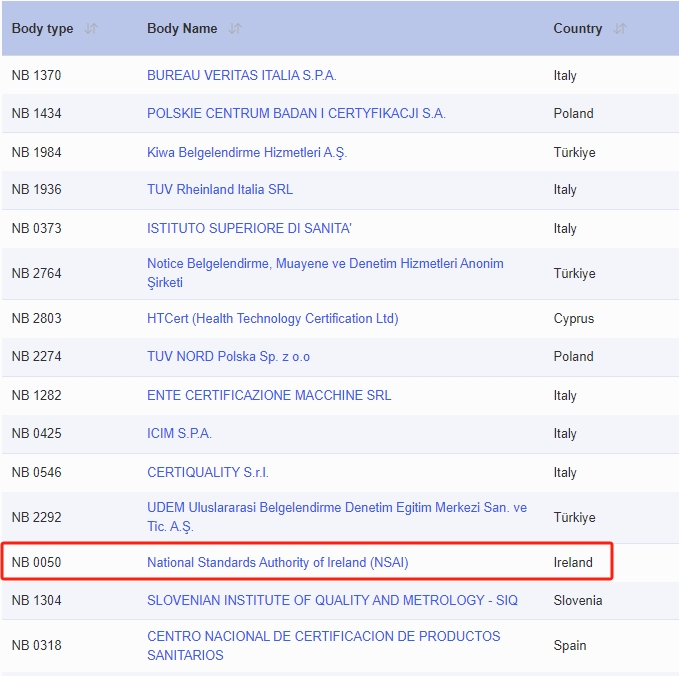The height and width of the screenshot is (676, 679).
Task: Select the NB 1984 cell
Action: tap(36, 152)
